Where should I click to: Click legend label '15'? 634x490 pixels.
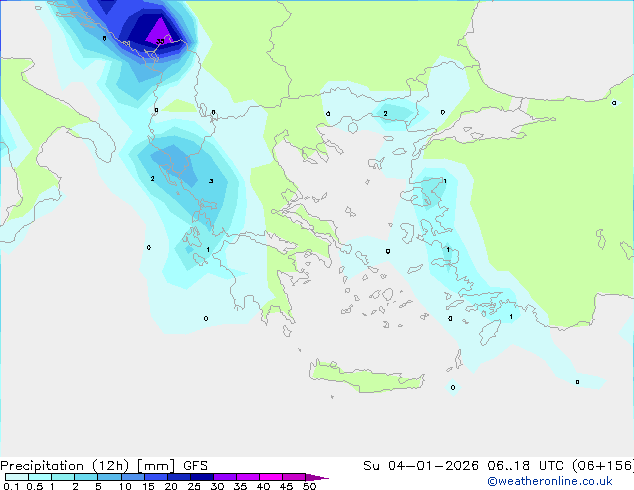coord(148,486)
